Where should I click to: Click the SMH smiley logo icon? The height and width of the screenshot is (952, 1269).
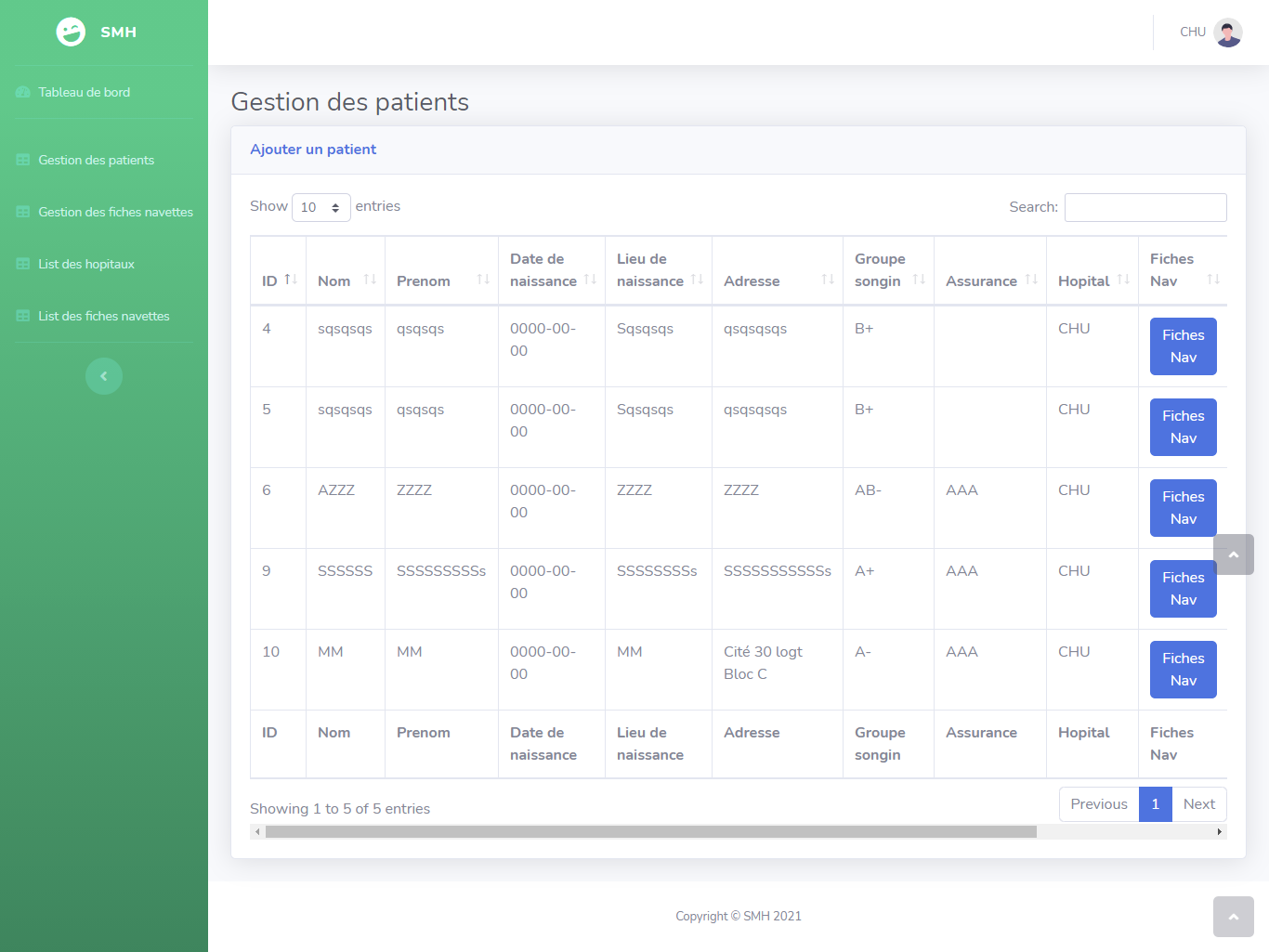coord(71,31)
